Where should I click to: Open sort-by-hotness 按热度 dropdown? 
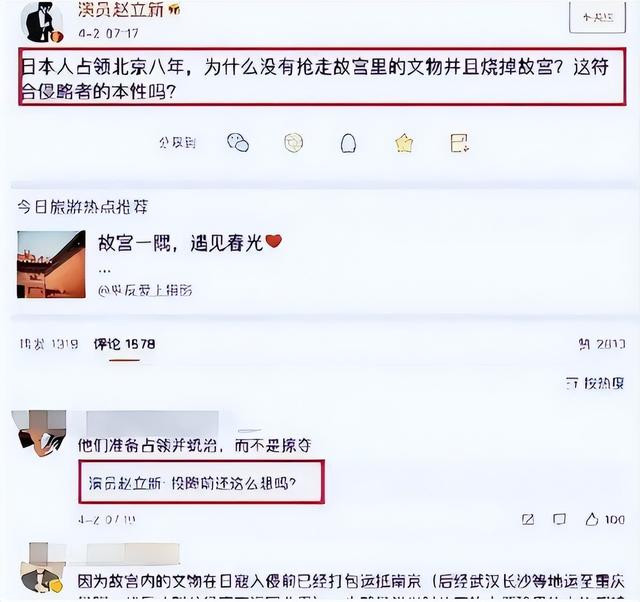pos(595,383)
